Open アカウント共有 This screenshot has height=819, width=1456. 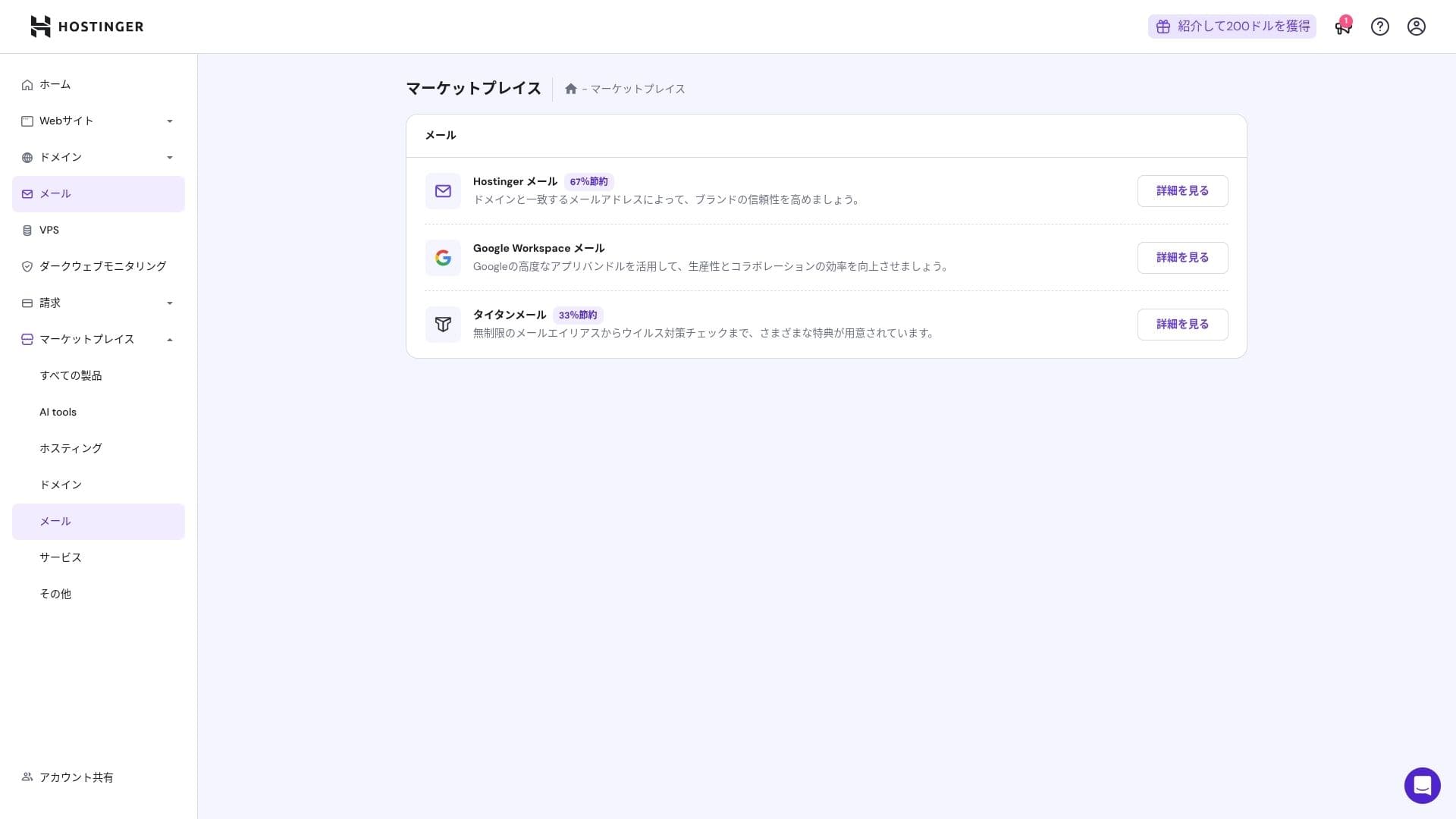click(99, 777)
